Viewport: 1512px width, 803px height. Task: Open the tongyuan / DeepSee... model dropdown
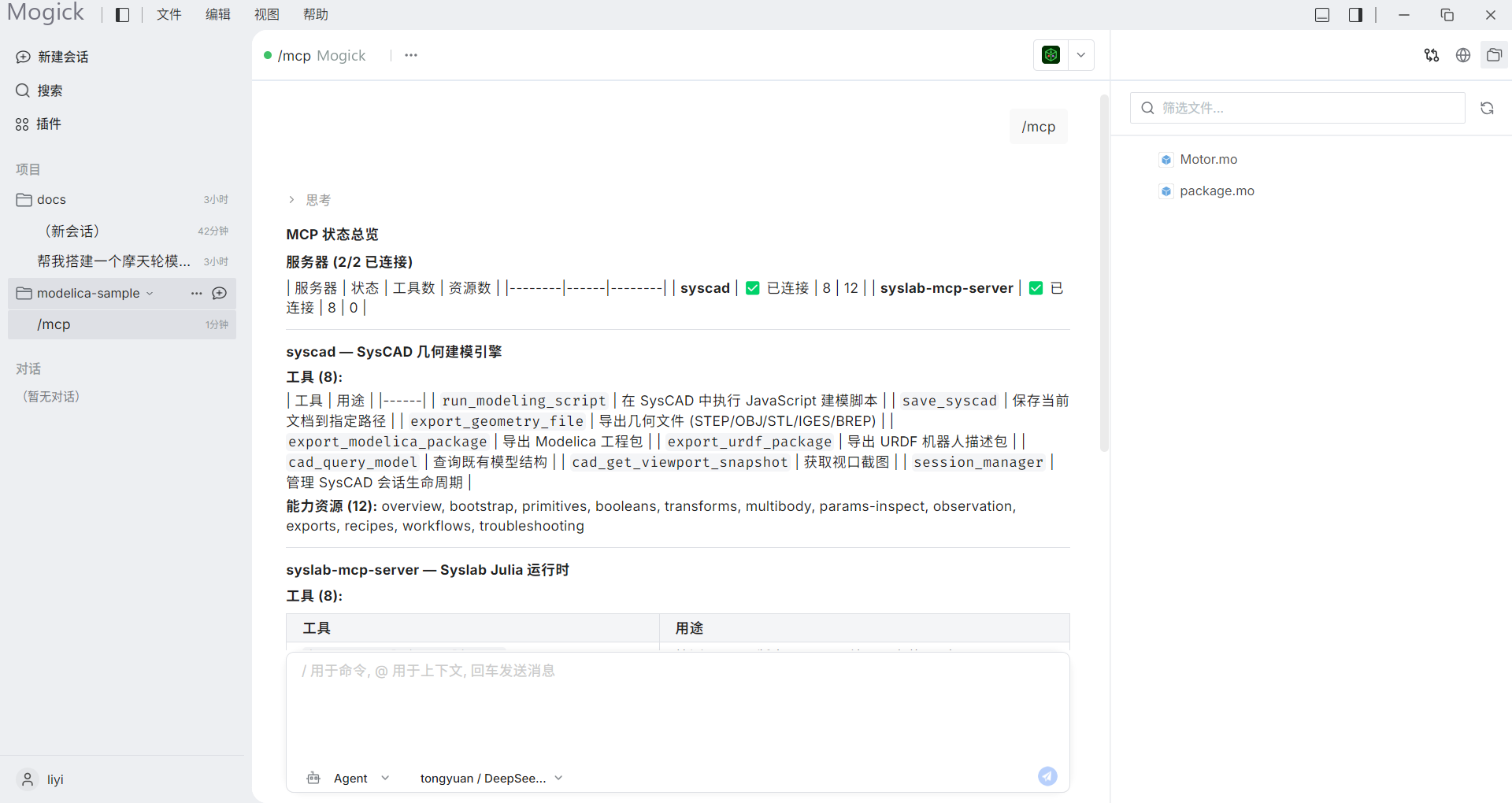[x=491, y=778]
